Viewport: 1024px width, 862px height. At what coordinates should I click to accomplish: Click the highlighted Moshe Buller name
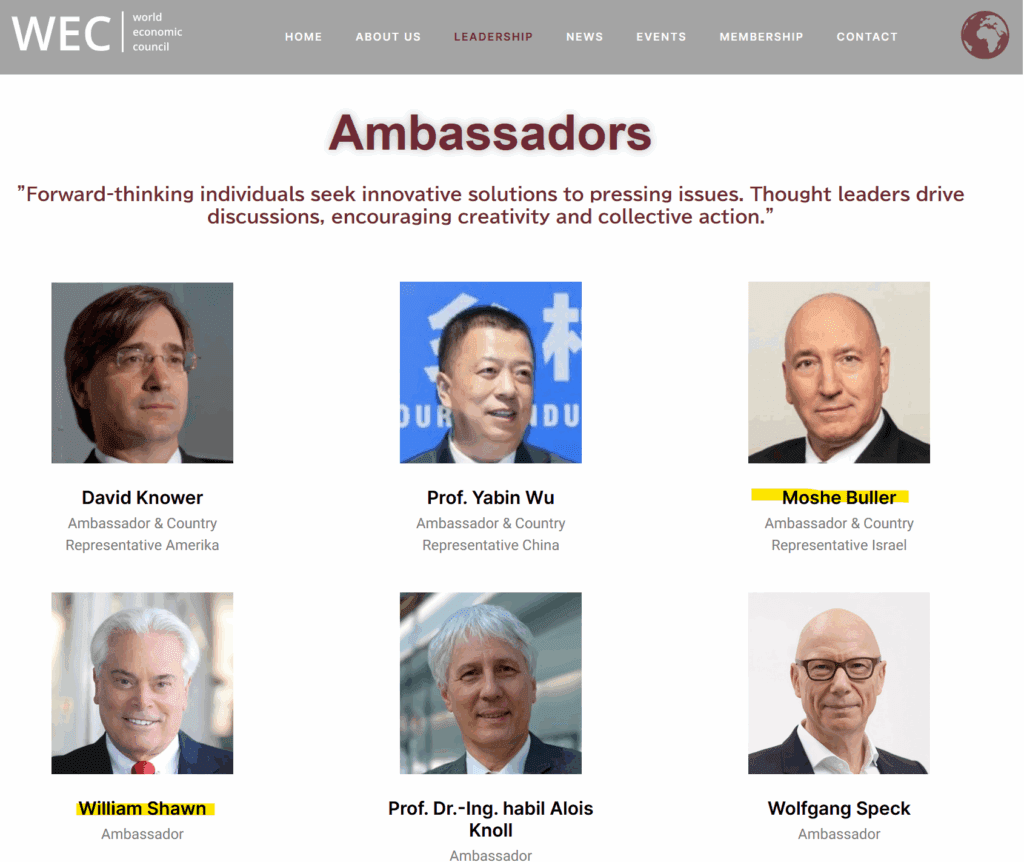tap(838, 497)
